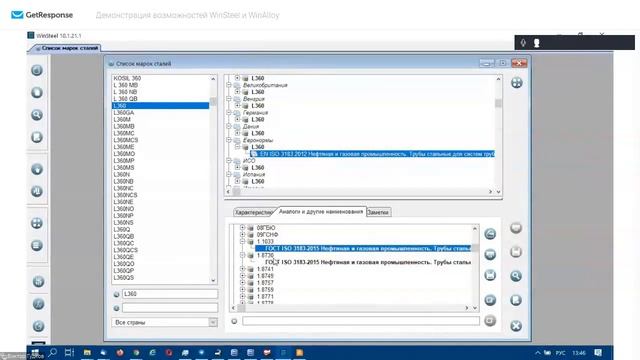Viewport: 640px width, 360px height.
Task: Open File Explorer from the taskbar
Action: tap(87, 352)
